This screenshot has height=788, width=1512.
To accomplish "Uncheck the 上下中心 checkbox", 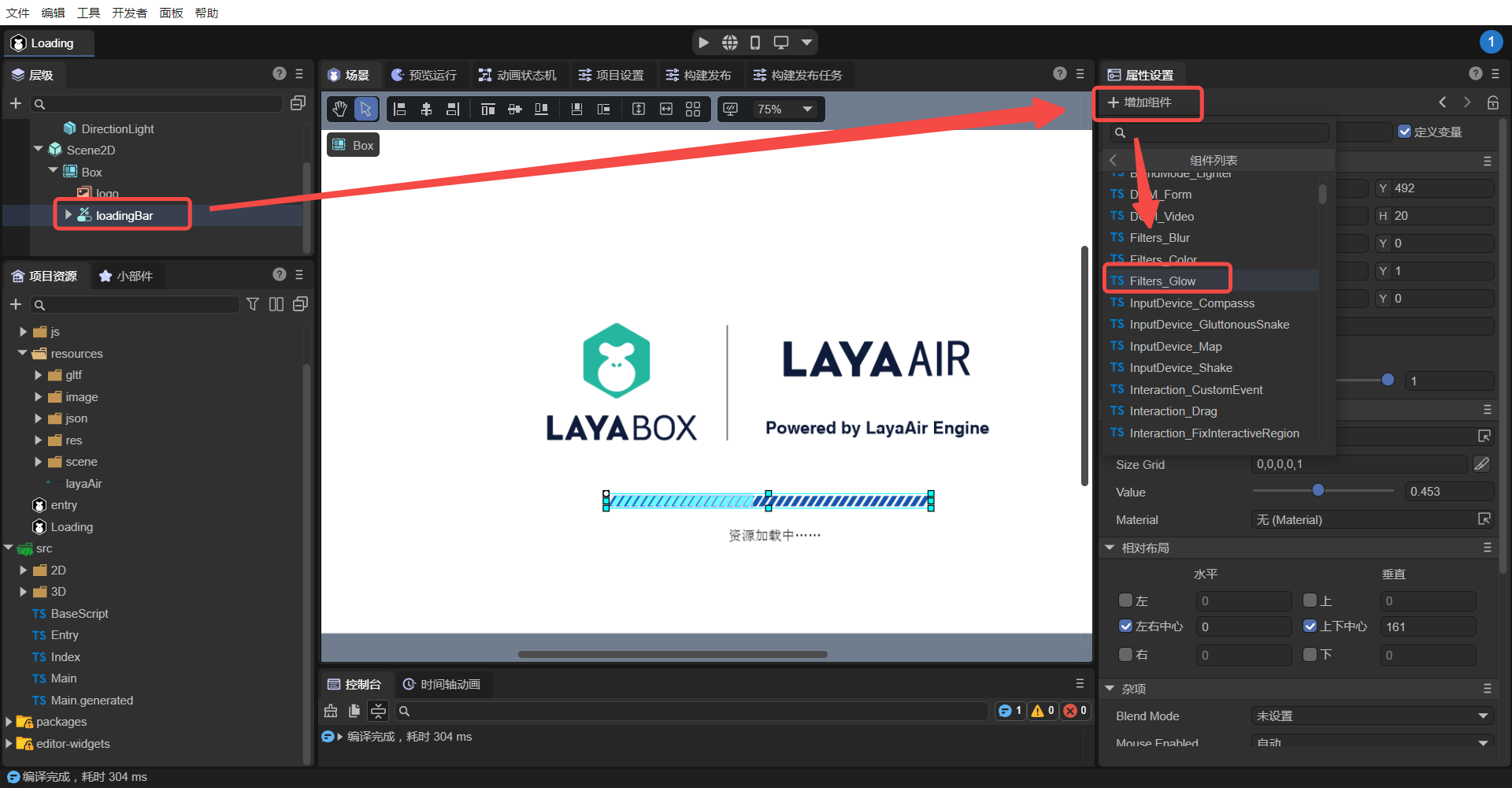I will [1310, 626].
